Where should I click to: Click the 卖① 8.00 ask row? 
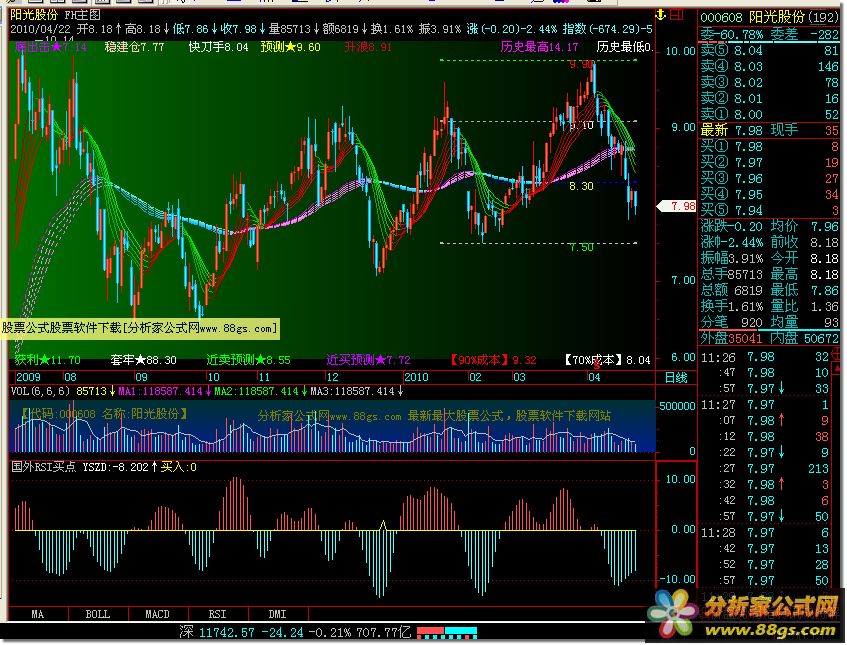[x=769, y=115]
